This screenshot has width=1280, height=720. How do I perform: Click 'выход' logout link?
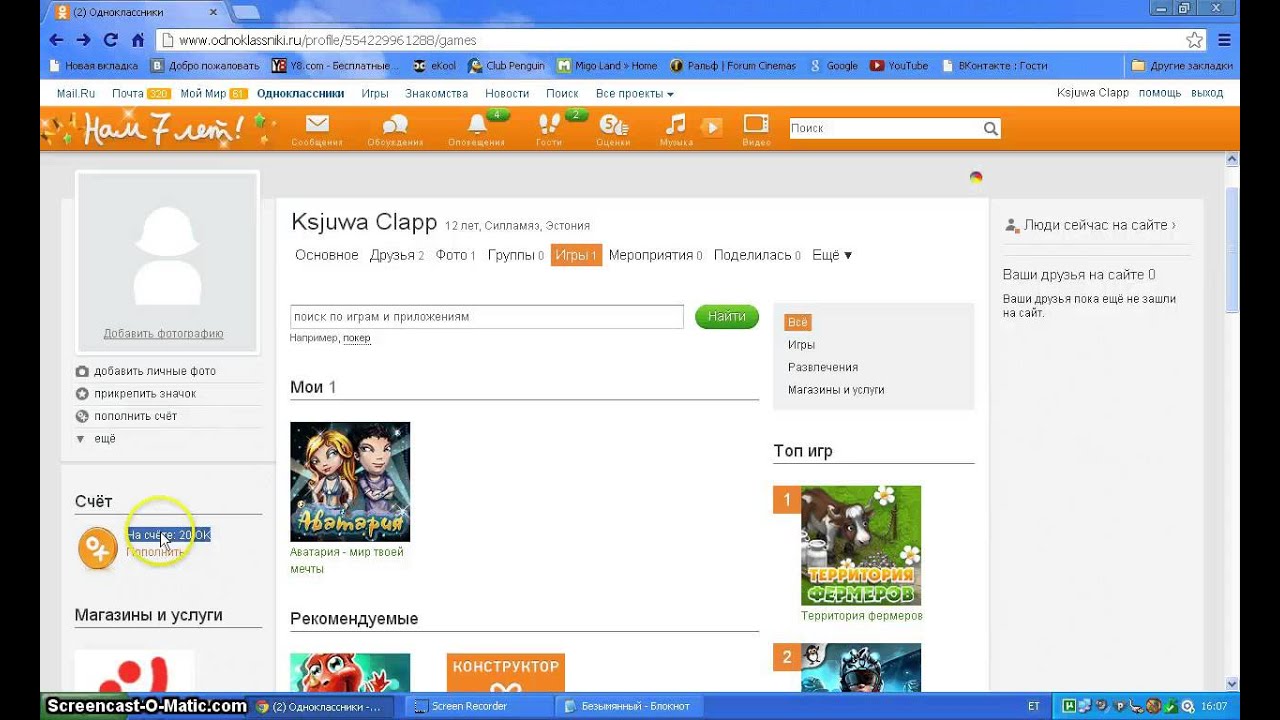pos(1207,93)
